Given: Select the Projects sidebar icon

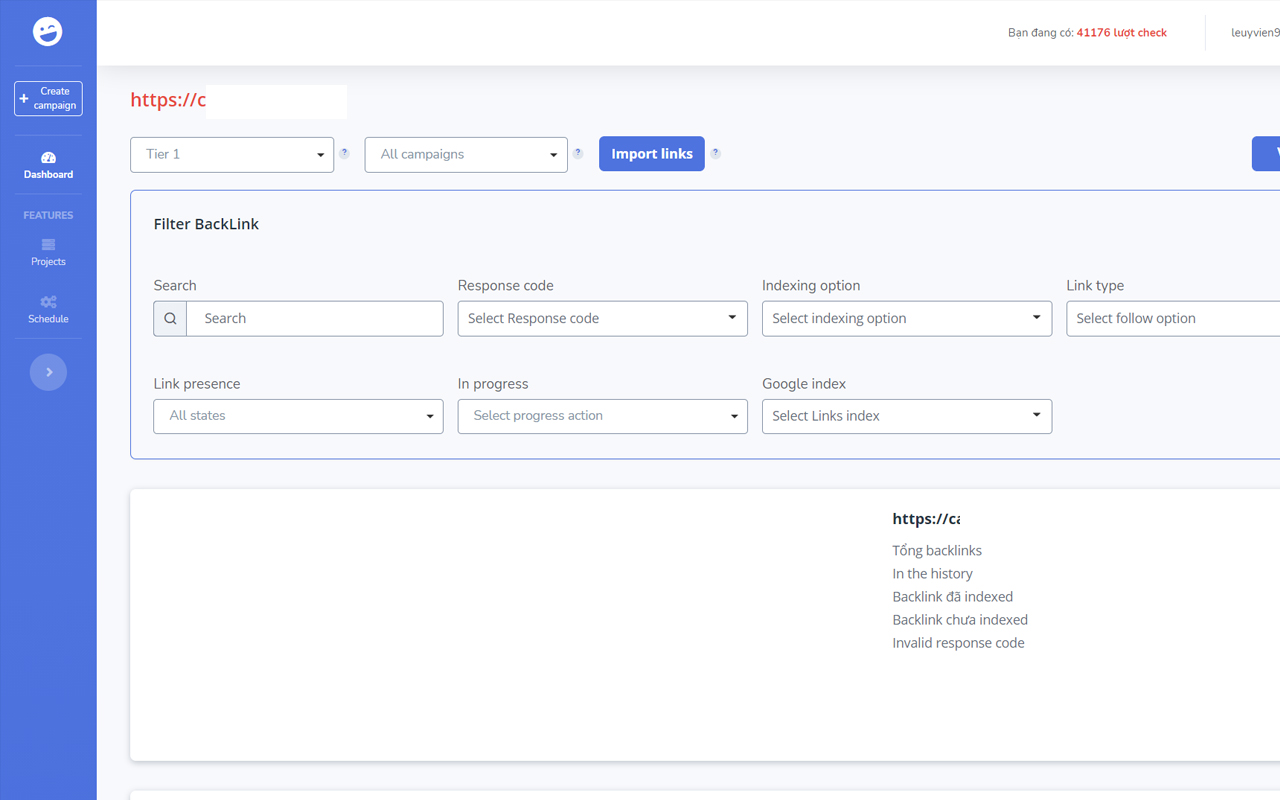Looking at the screenshot, I should tap(48, 252).
